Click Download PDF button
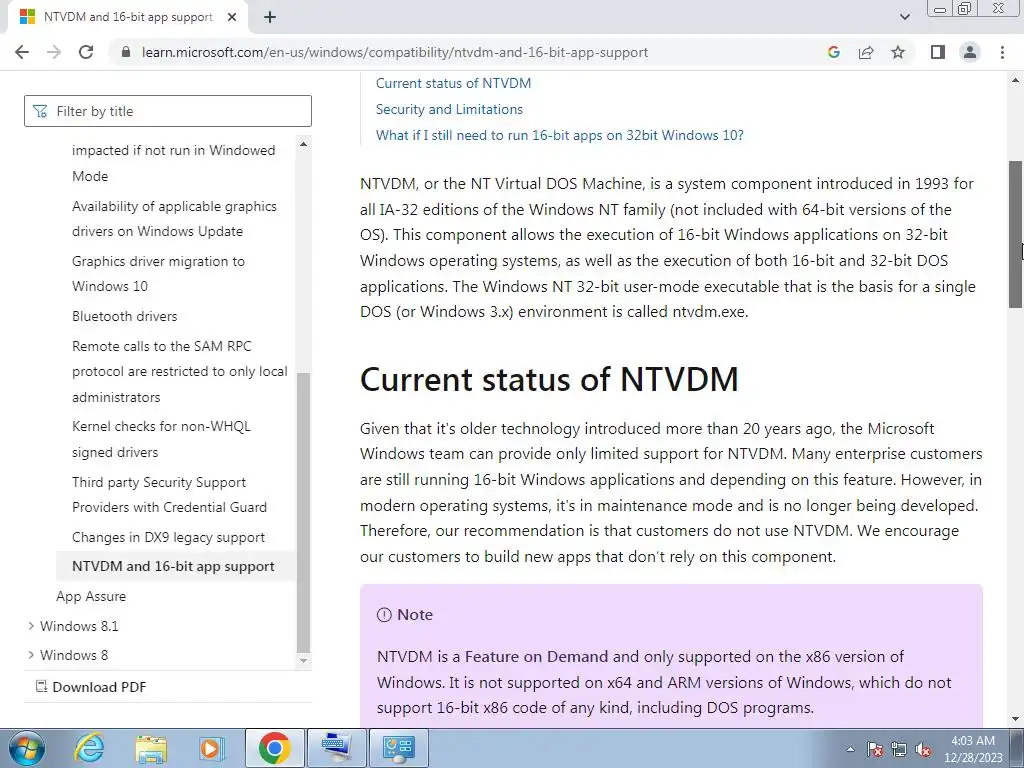Screen dimensions: 1024x768 (91, 687)
